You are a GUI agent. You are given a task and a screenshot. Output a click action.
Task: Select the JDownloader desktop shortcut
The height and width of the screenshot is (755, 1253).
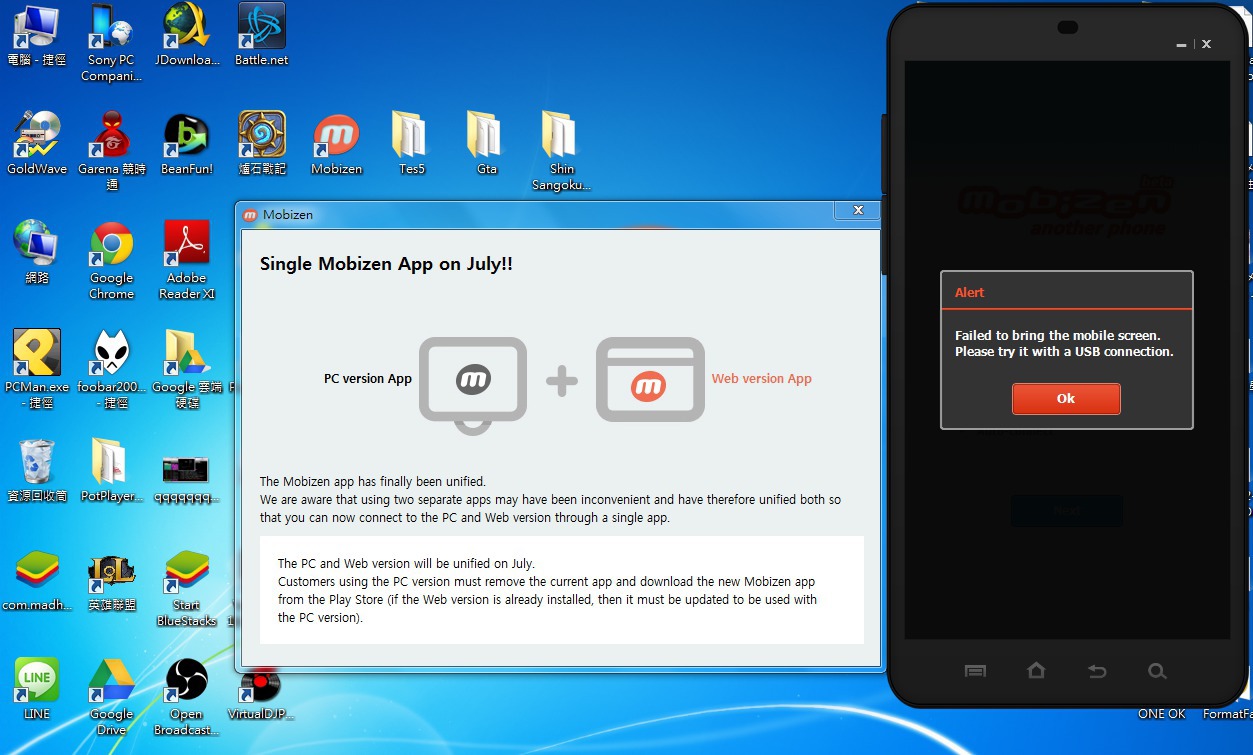[187, 35]
